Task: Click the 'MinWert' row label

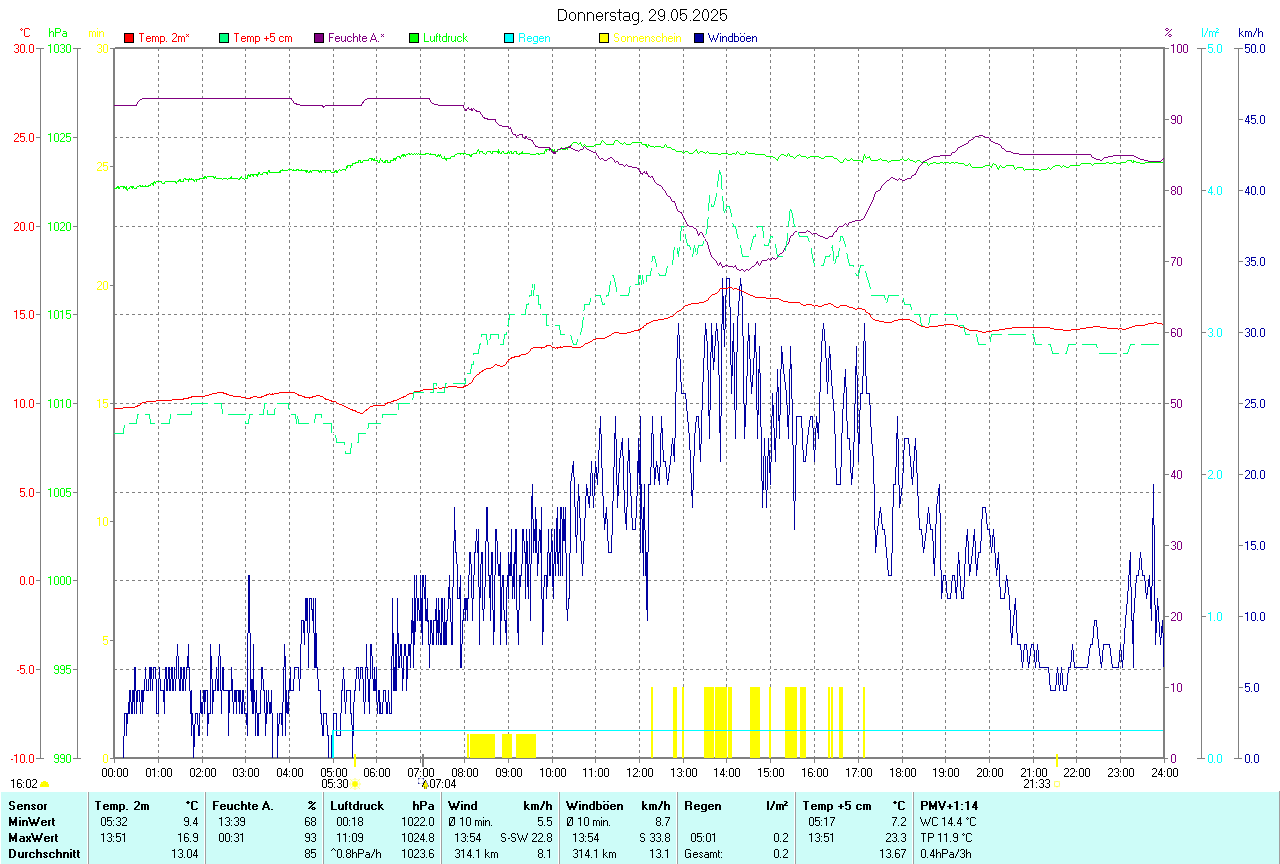Action: coord(31,822)
